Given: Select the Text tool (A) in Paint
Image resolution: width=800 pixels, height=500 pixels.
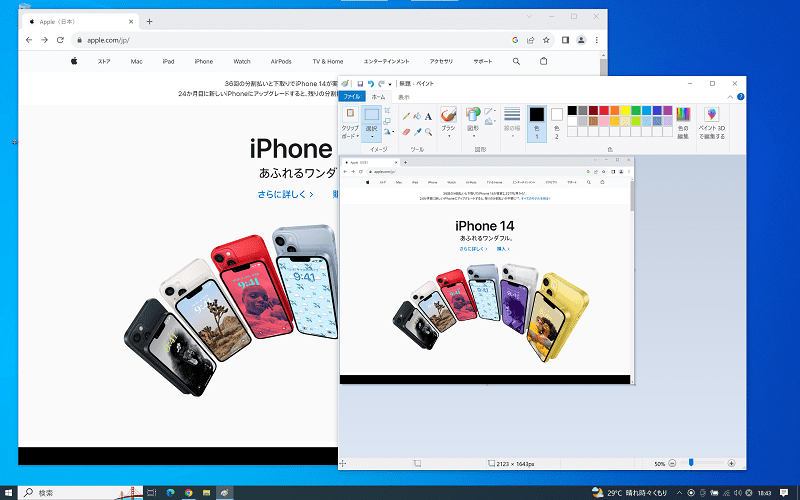Looking at the screenshot, I should coord(428,116).
